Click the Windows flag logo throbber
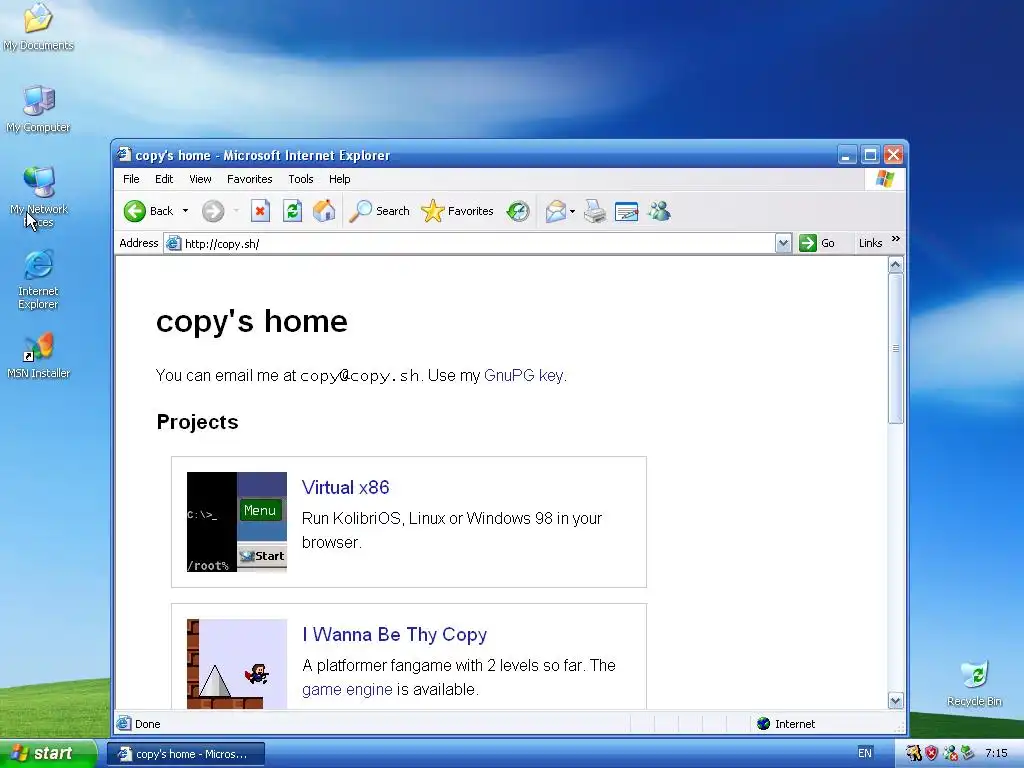 [885, 179]
